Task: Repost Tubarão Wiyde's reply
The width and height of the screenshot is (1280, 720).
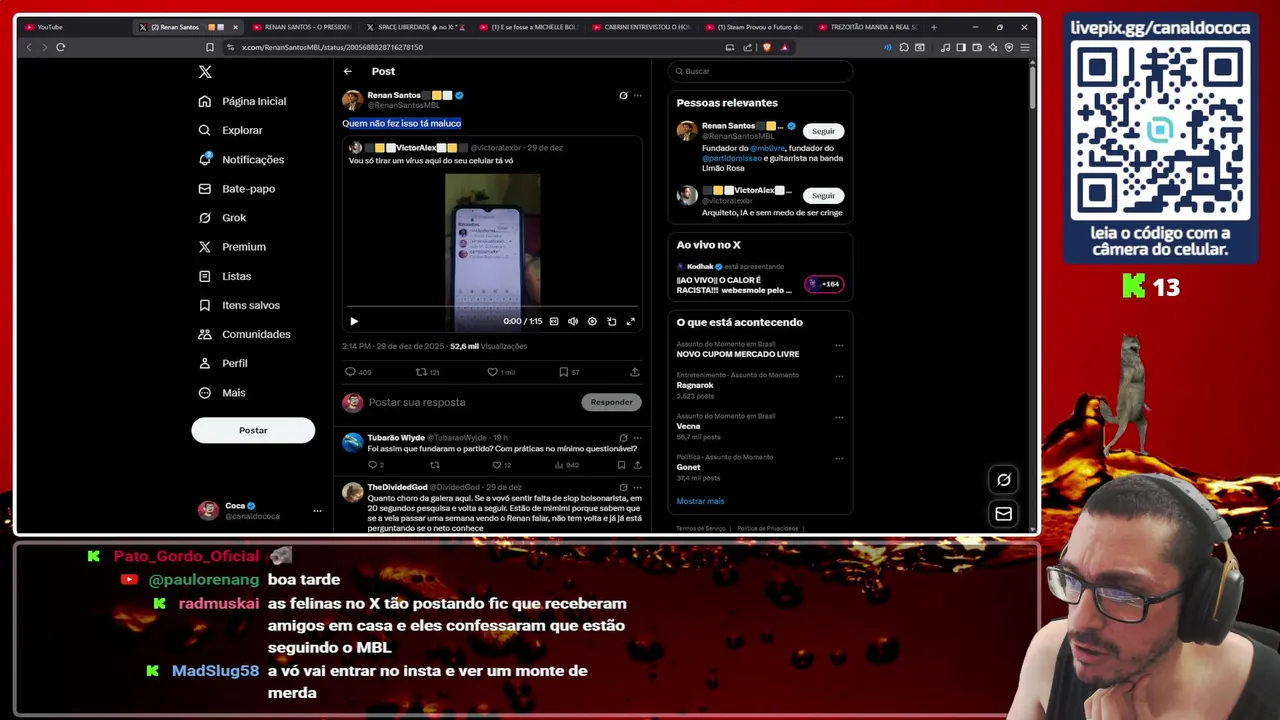Action: coord(434,465)
